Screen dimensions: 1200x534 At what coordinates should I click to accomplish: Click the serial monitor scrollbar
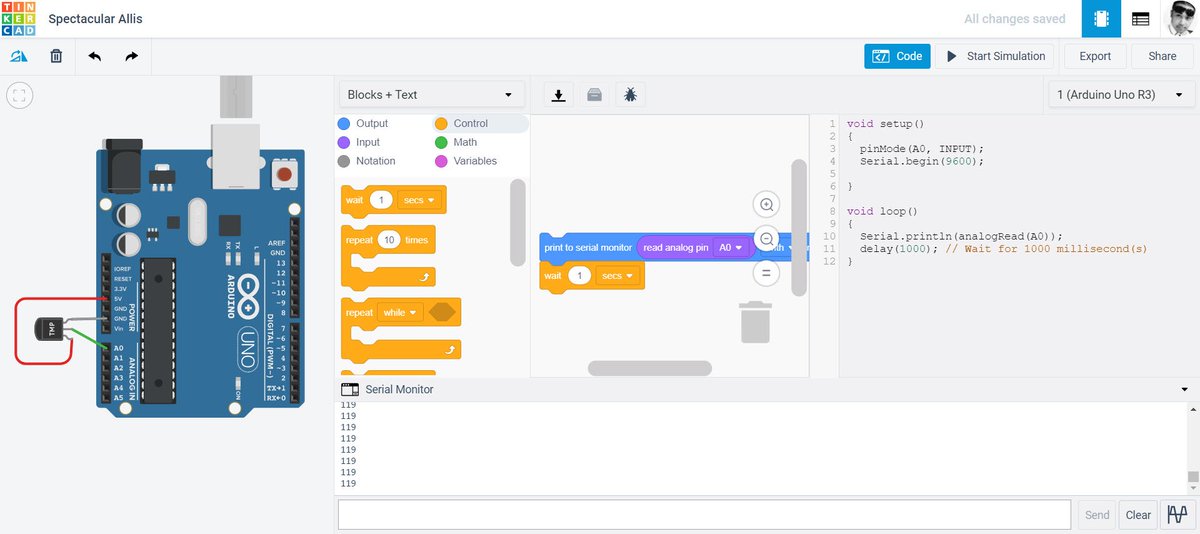coord(1193,477)
